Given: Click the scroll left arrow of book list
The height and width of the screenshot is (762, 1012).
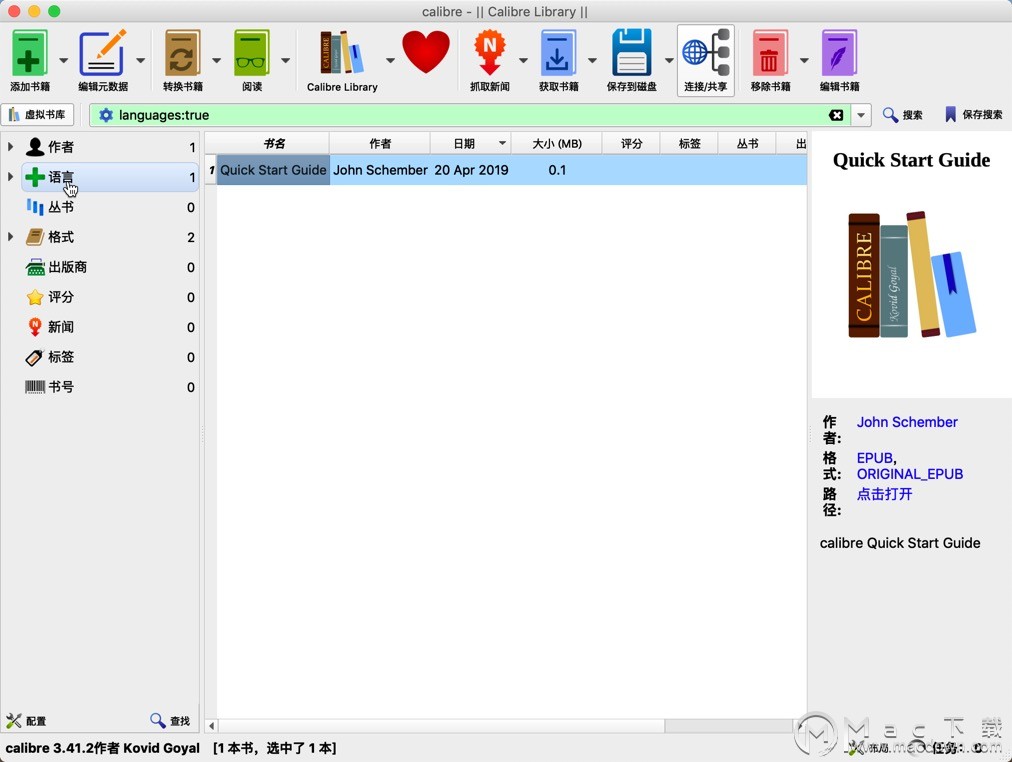Looking at the screenshot, I should coord(211,726).
